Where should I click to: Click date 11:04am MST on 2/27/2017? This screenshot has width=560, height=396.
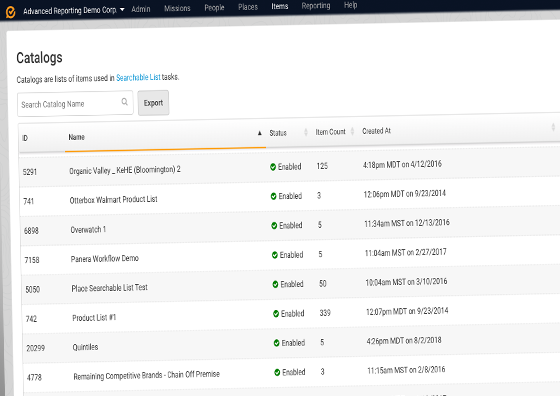click(405, 252)
